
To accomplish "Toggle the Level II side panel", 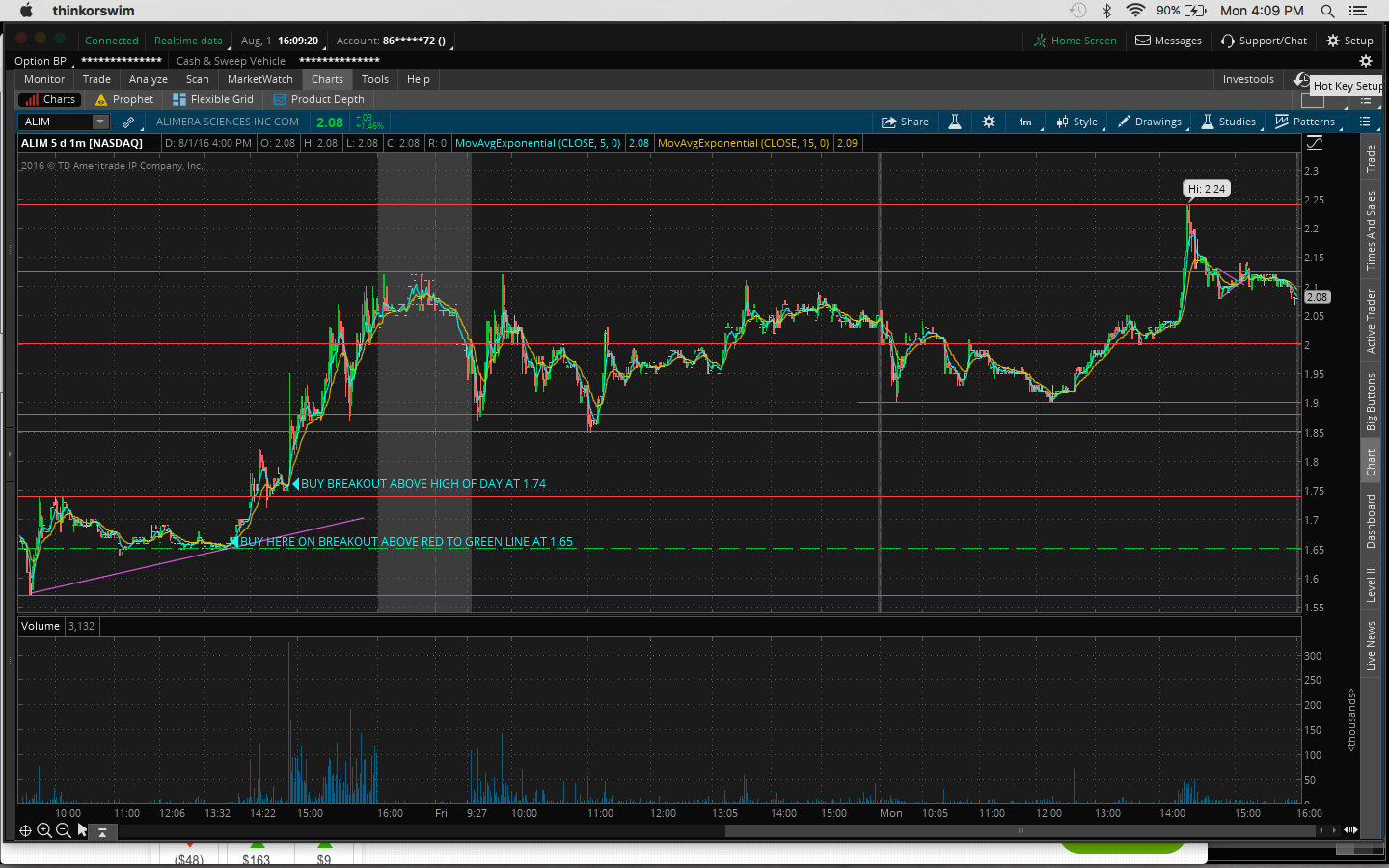I will (x=1371, y=584).
